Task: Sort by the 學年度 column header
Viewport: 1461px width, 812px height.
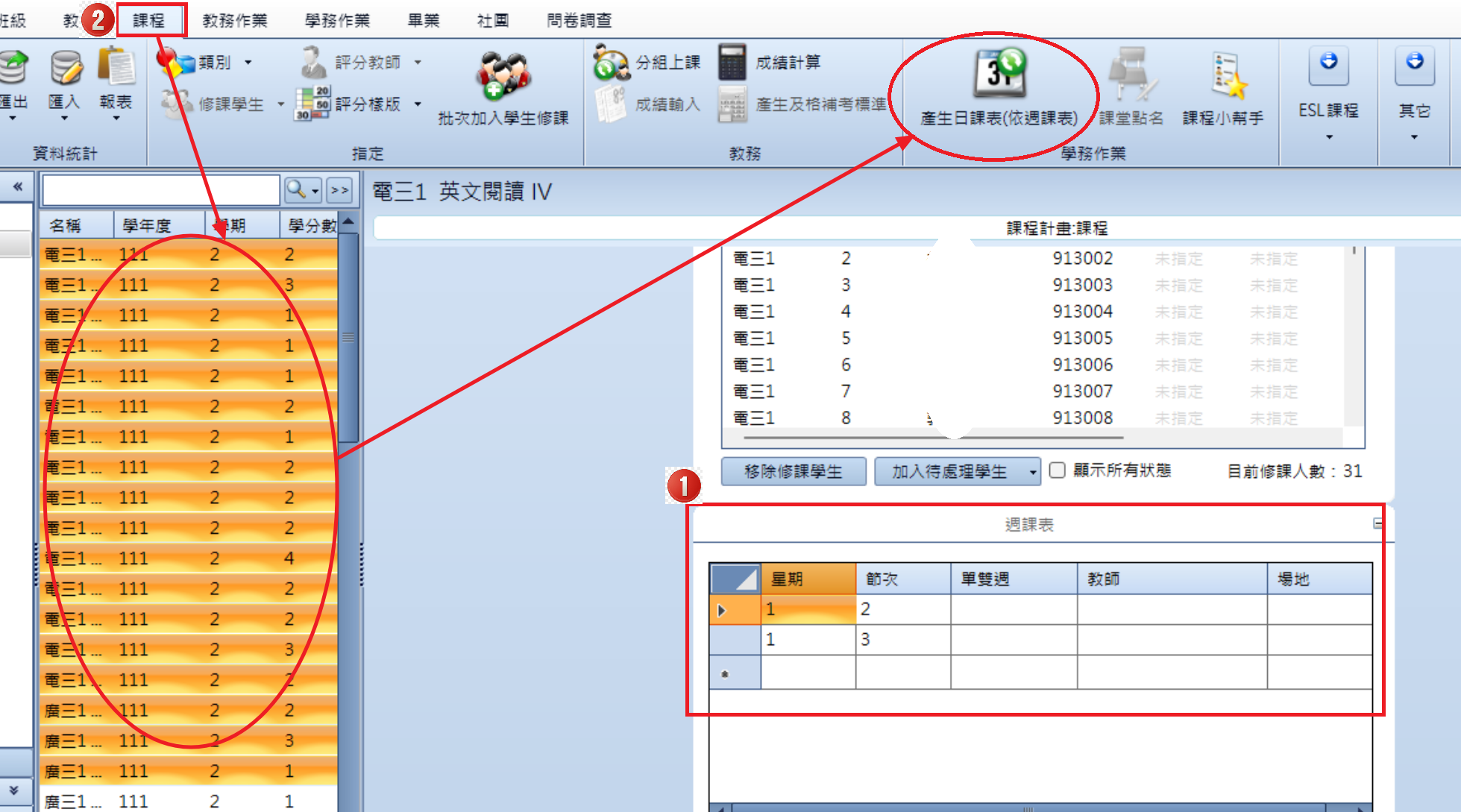Action: click(159, 225)
